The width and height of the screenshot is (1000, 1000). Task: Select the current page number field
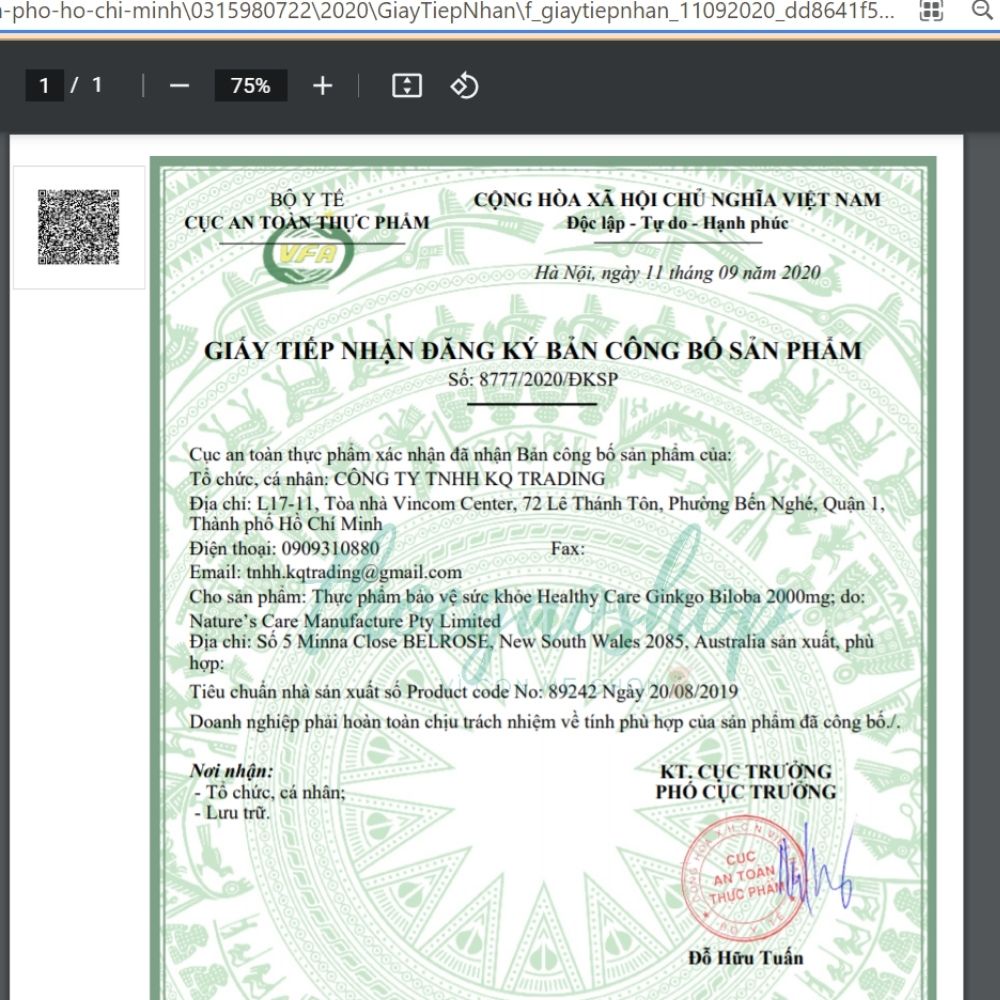pos(44,86)
